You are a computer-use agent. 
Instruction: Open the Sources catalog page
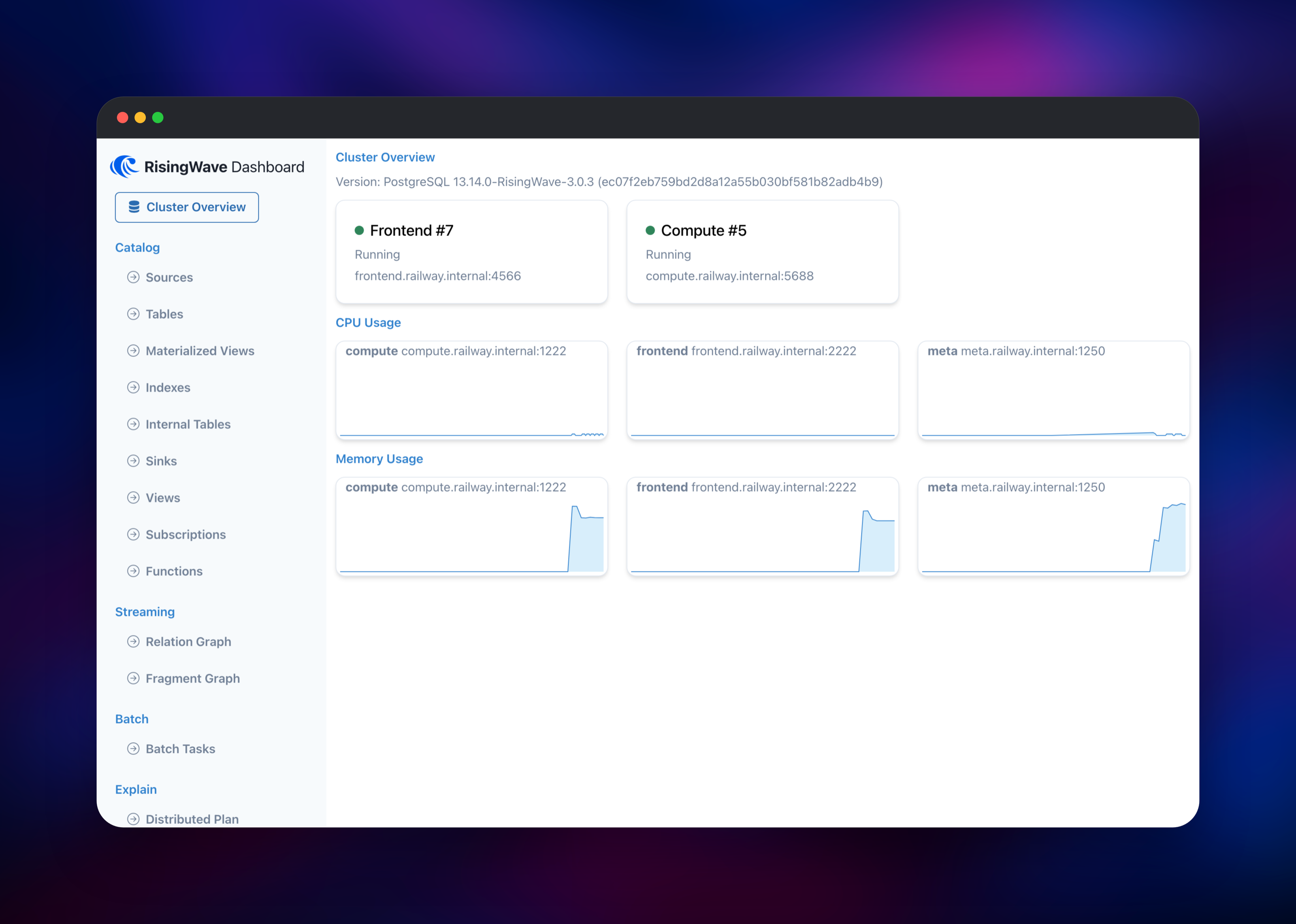[x=169, y=278]
